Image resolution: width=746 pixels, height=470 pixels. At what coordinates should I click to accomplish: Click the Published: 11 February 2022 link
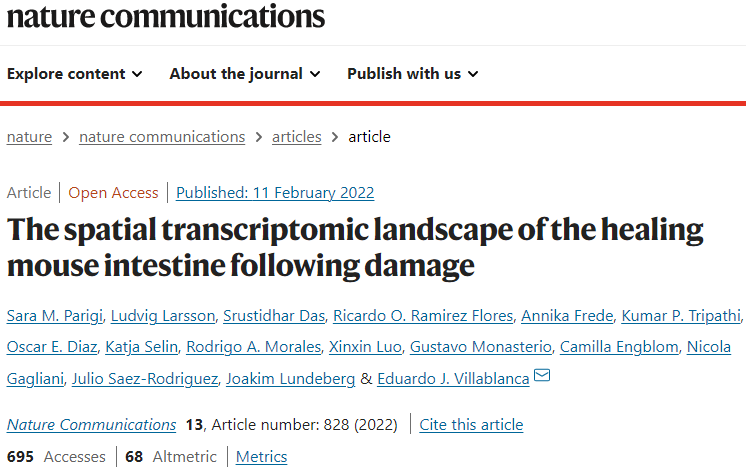pos(275,193)
